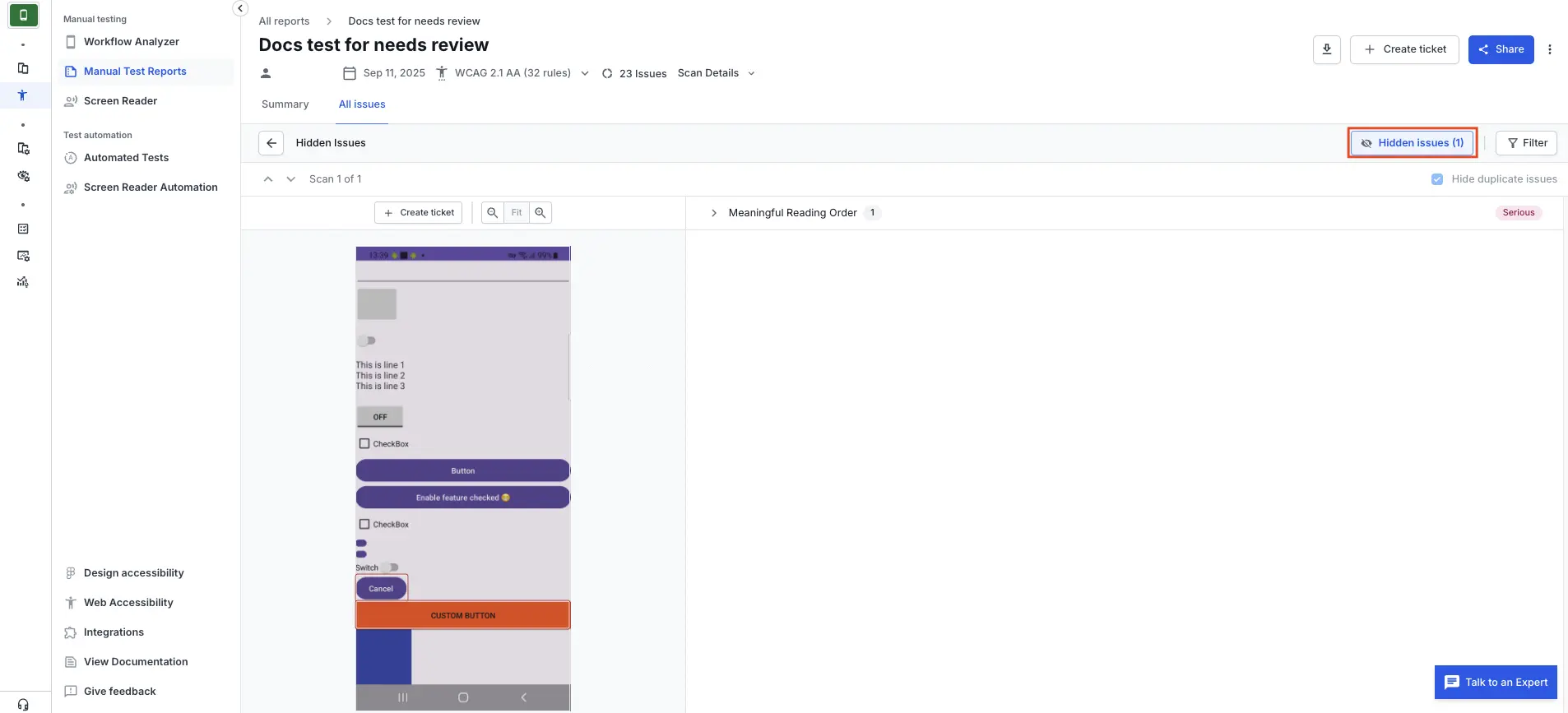Screen dimensions: 1568x713
Task: Toggle the Hidden issues (1) view
Action: click(1412, 143)
